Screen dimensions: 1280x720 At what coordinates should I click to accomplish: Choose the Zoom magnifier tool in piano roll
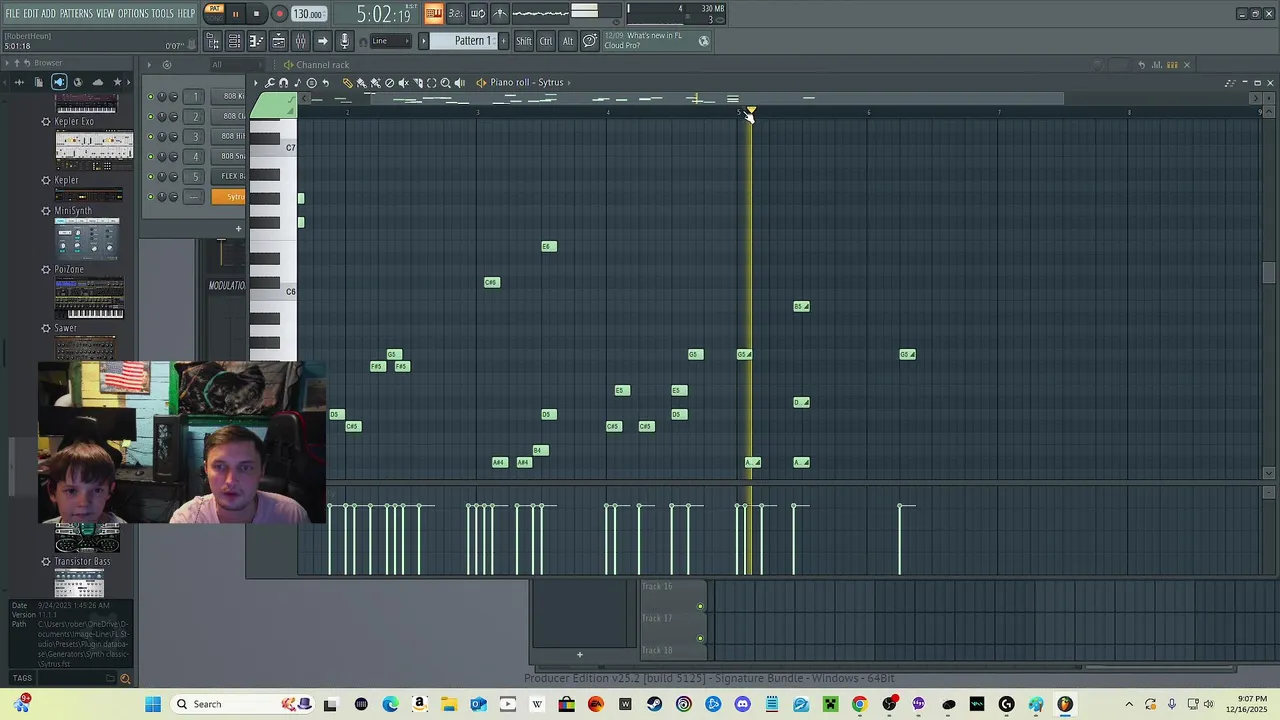(446, 83)
